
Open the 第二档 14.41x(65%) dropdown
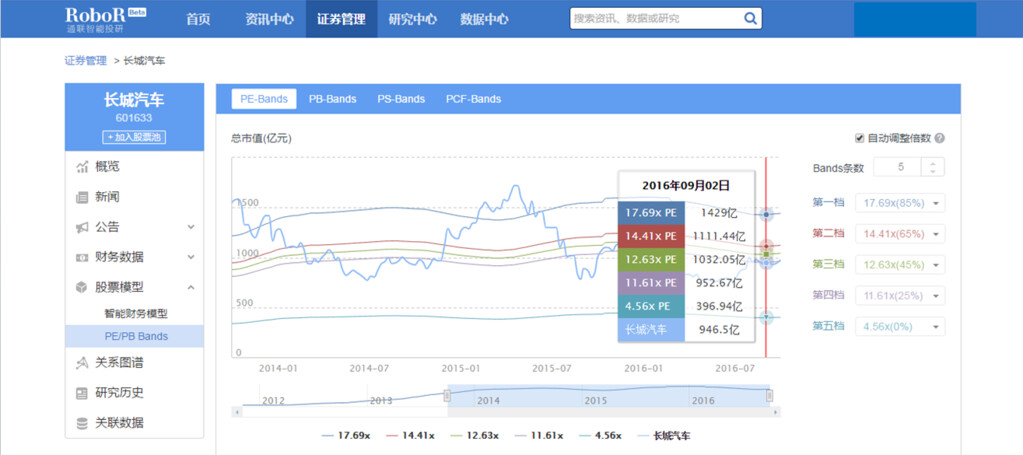[900, 234]
